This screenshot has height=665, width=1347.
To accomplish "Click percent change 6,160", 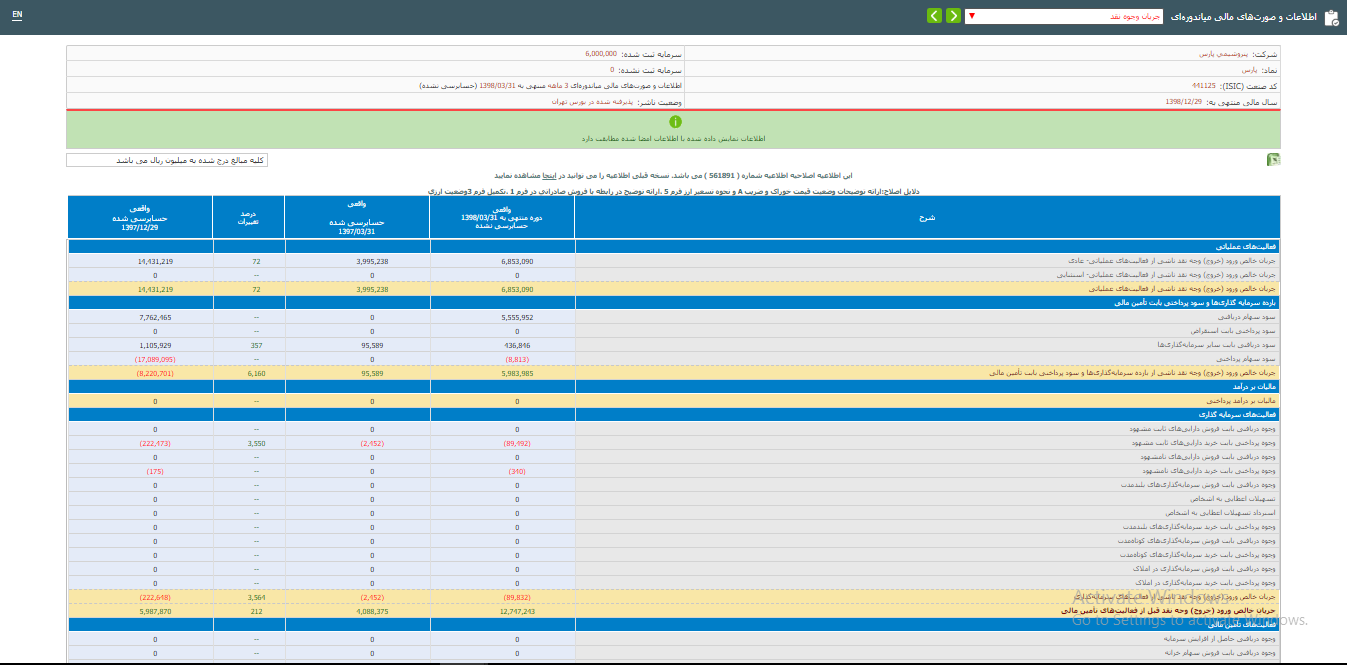I will pos(256,373).
